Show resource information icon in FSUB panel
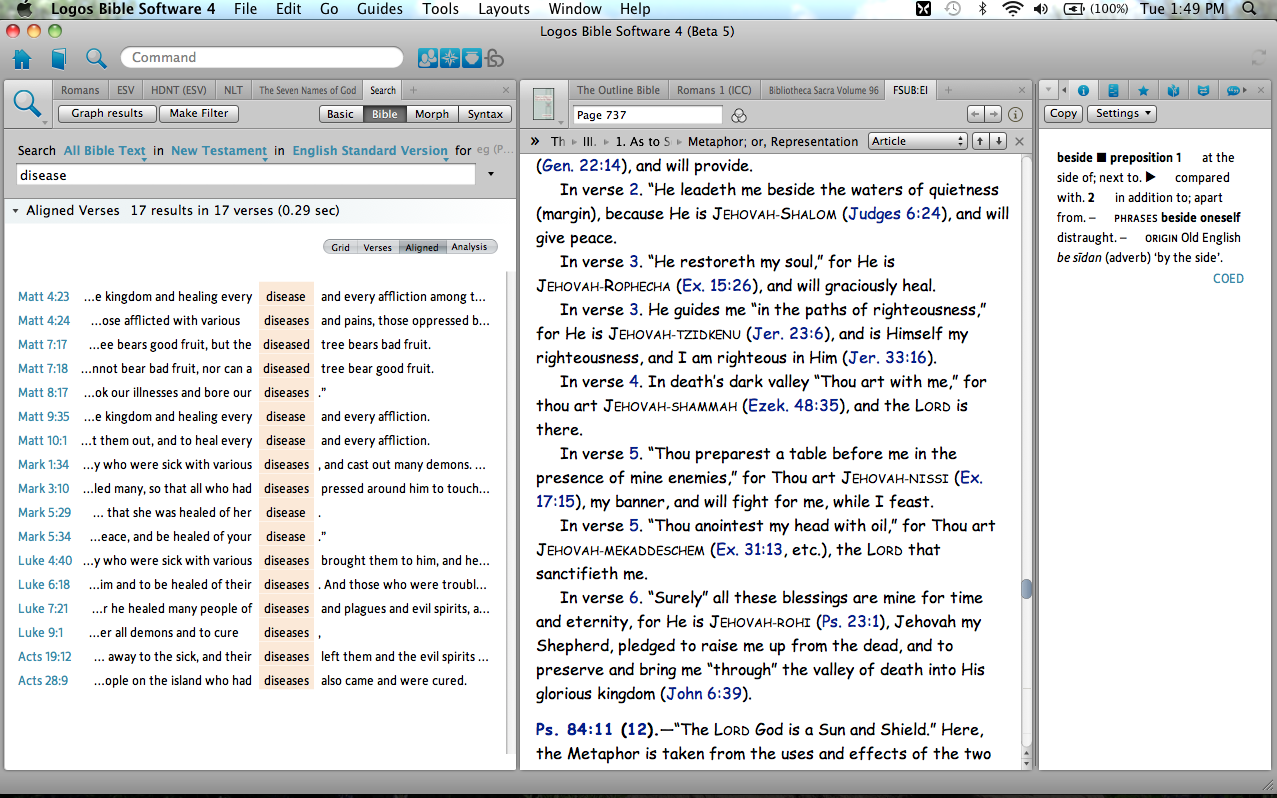1277x798 pixels. click(1016, 115)
